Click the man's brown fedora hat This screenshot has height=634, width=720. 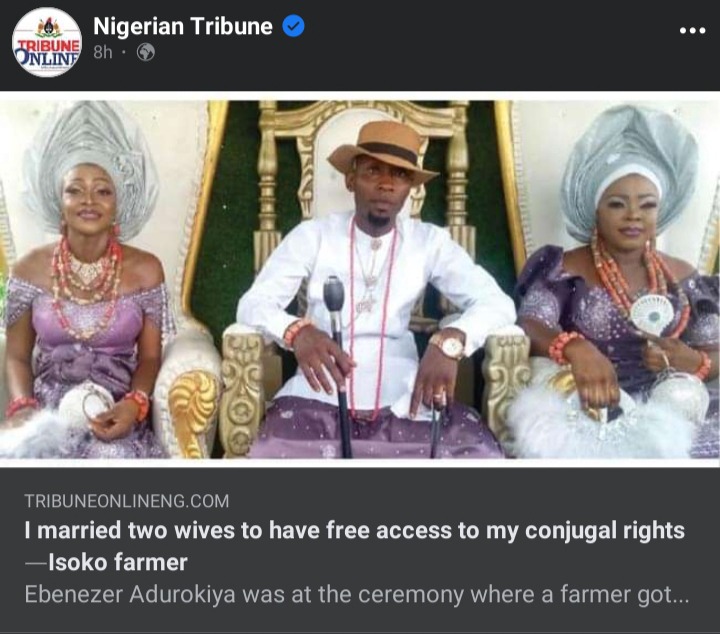coord(382,150)
